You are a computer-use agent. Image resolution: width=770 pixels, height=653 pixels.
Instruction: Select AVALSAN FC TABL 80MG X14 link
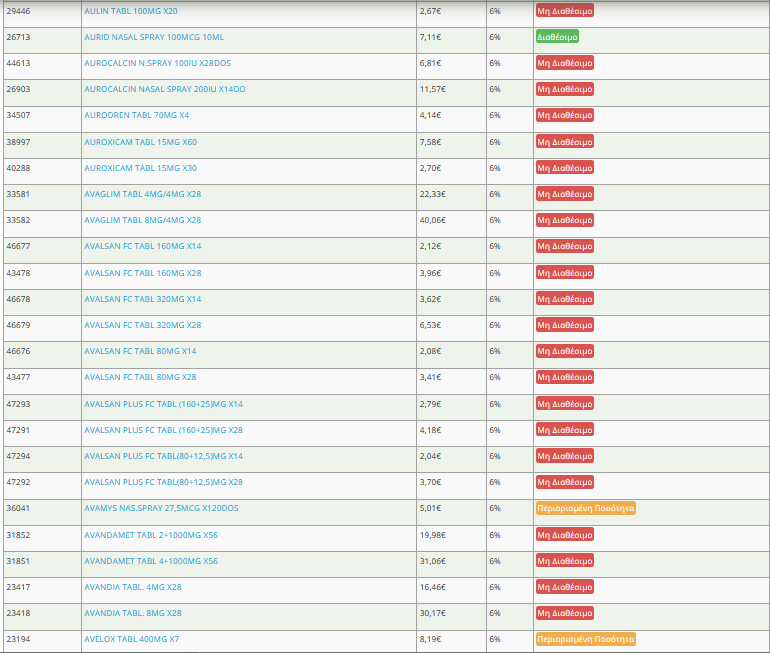point(140,351)
